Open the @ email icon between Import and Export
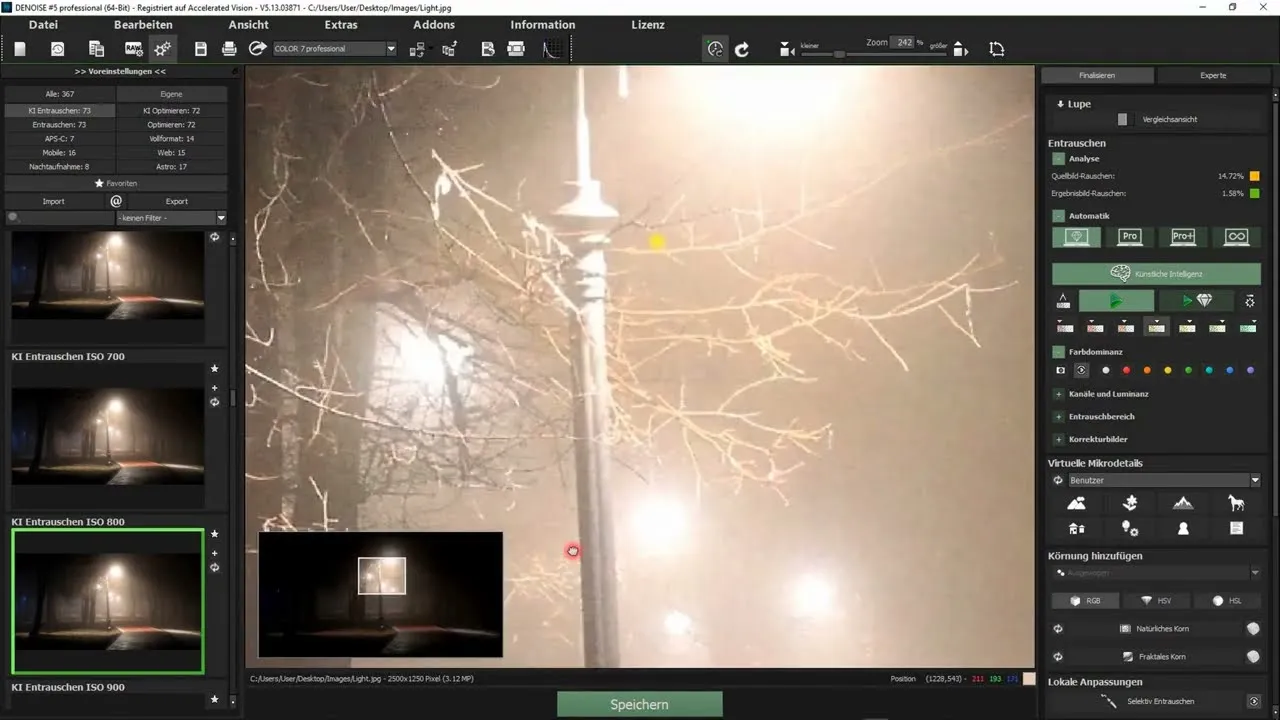Viewport: 1280px width, 720px height. tap(116, 201)
